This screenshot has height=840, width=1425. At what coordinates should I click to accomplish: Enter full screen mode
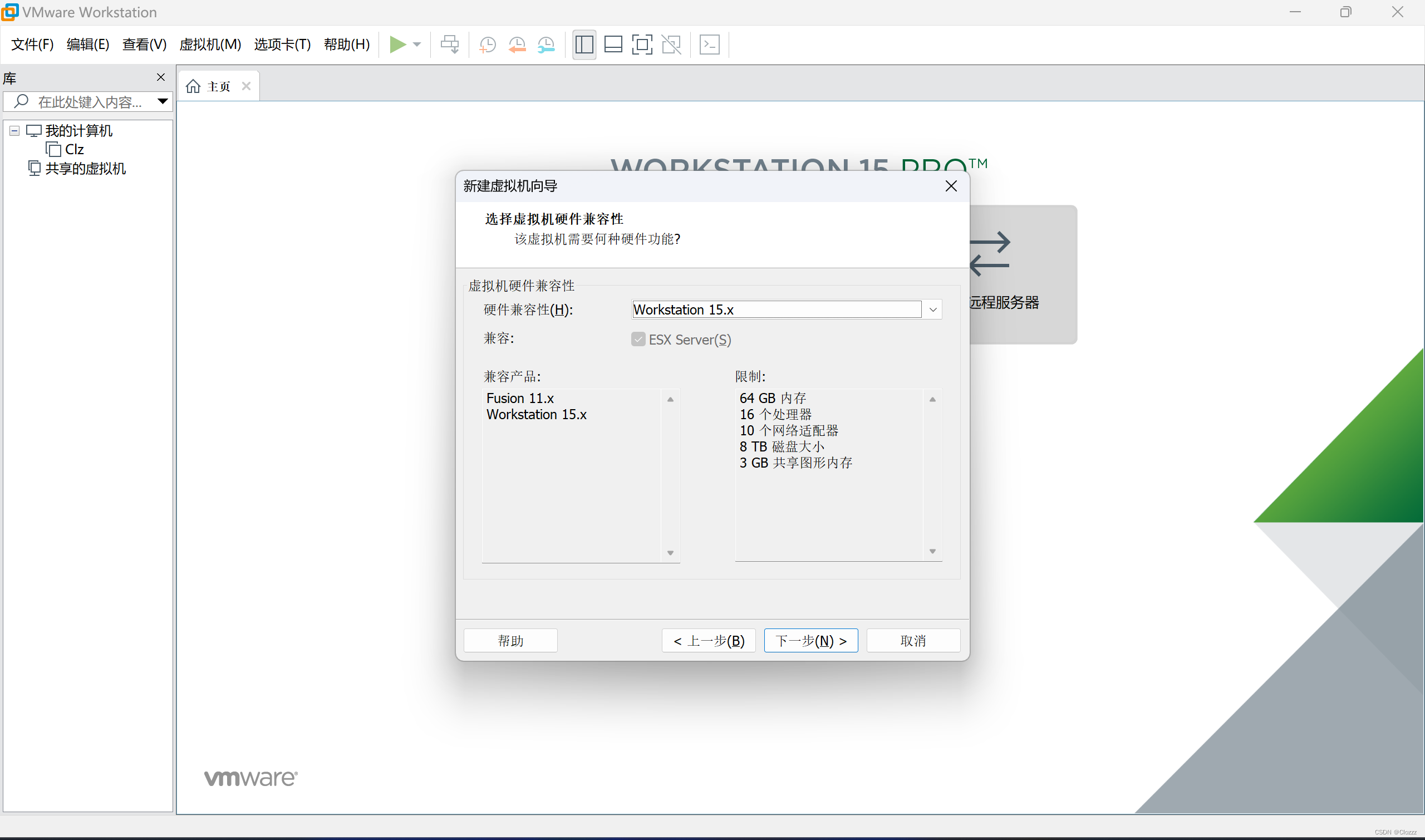[642, 44]
